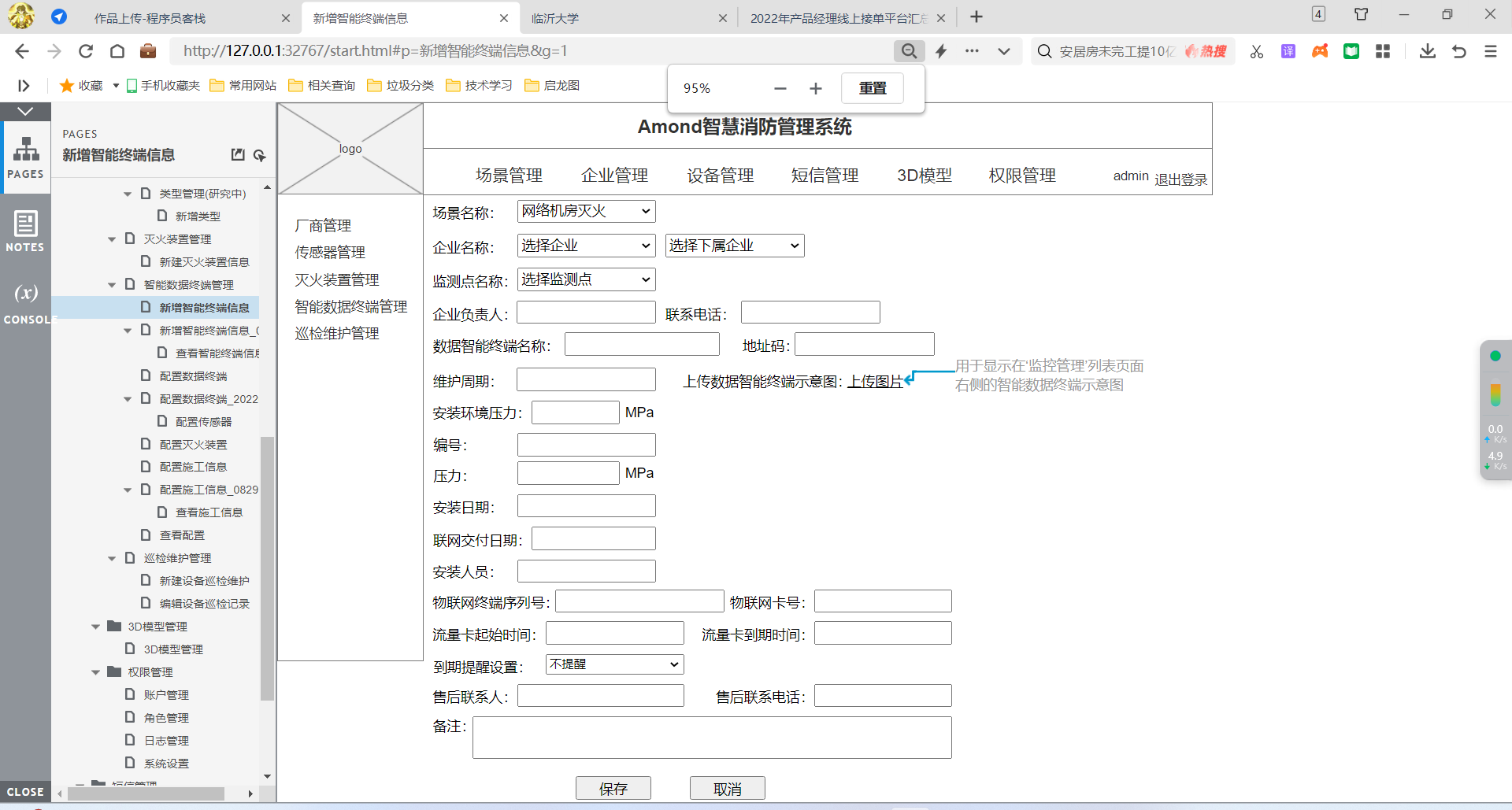This screenshot has height=810, width=1512.
Task: Collapse the 3D模型管理 folder
Action: pos(95,627)
